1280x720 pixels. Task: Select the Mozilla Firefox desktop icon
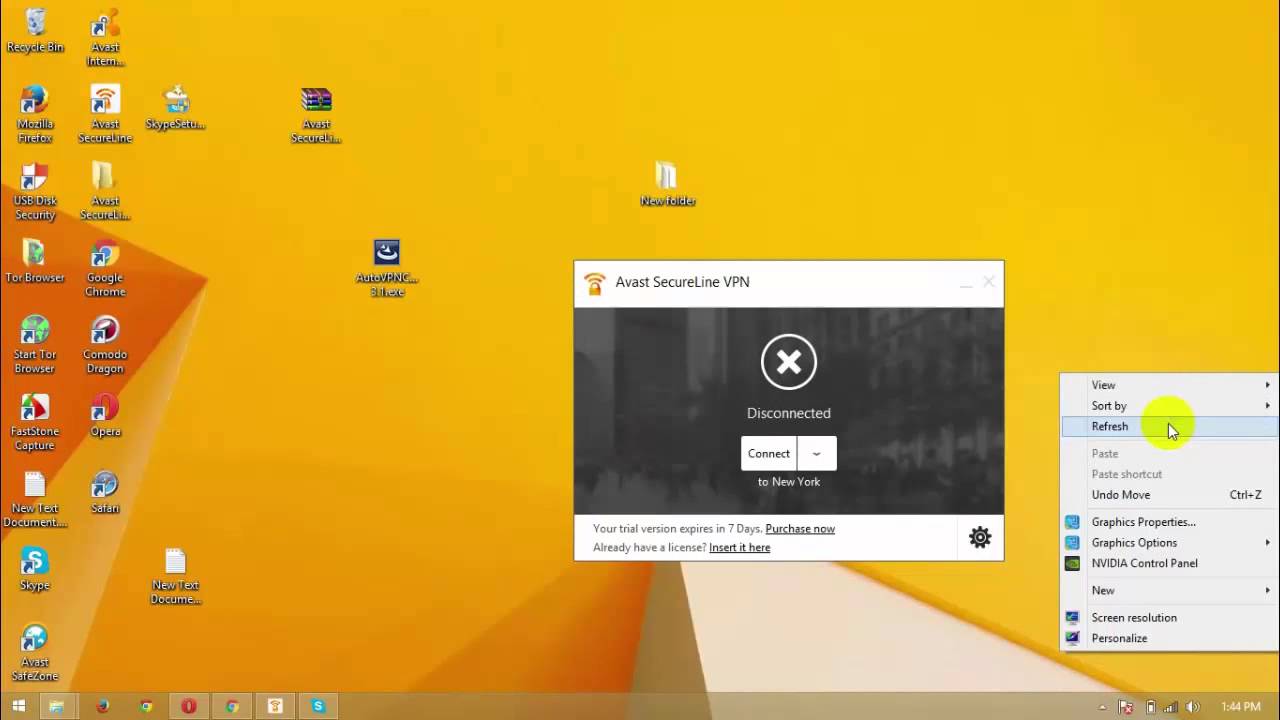pyautogui.click(x=35, y=114)
